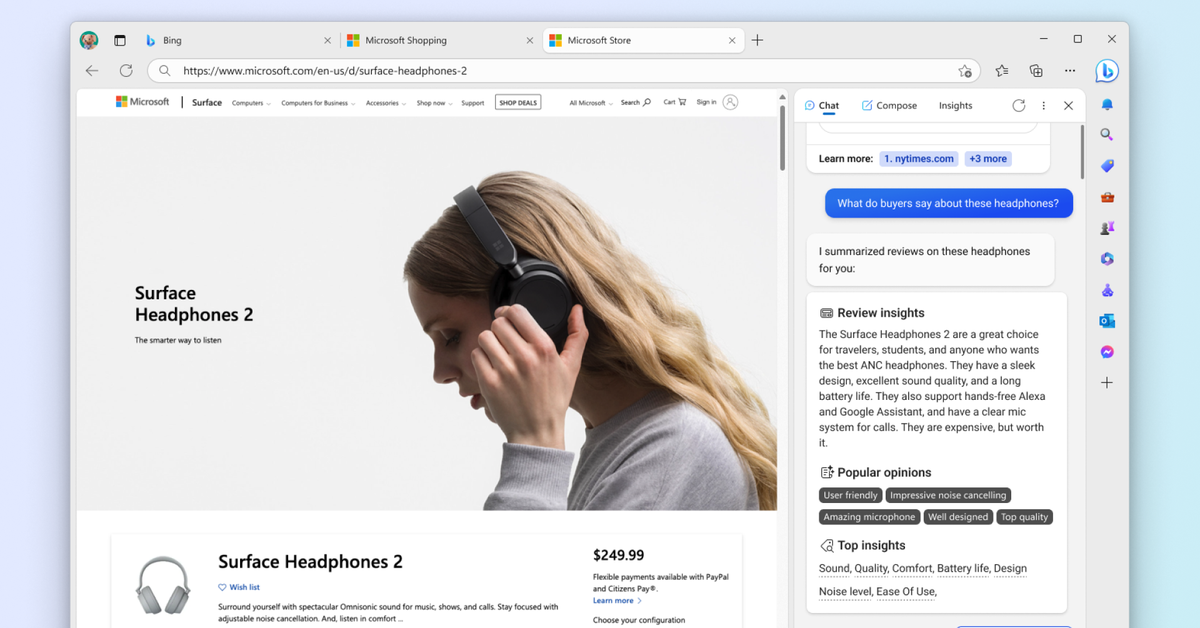Expand the Accessories navigation dropdown
The image size is (1200, 628).
click(x=385, y=103)
